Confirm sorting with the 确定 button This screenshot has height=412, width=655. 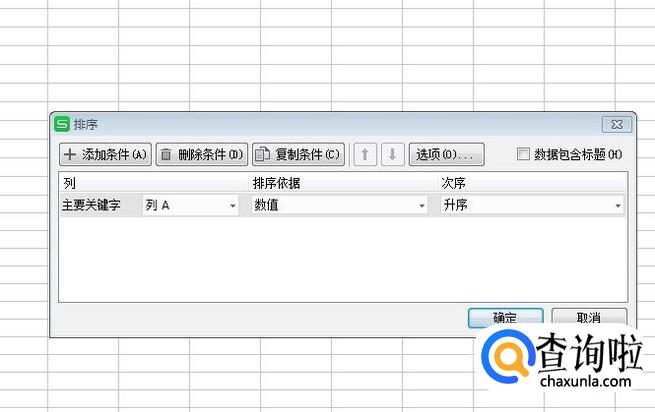(505, 317)
